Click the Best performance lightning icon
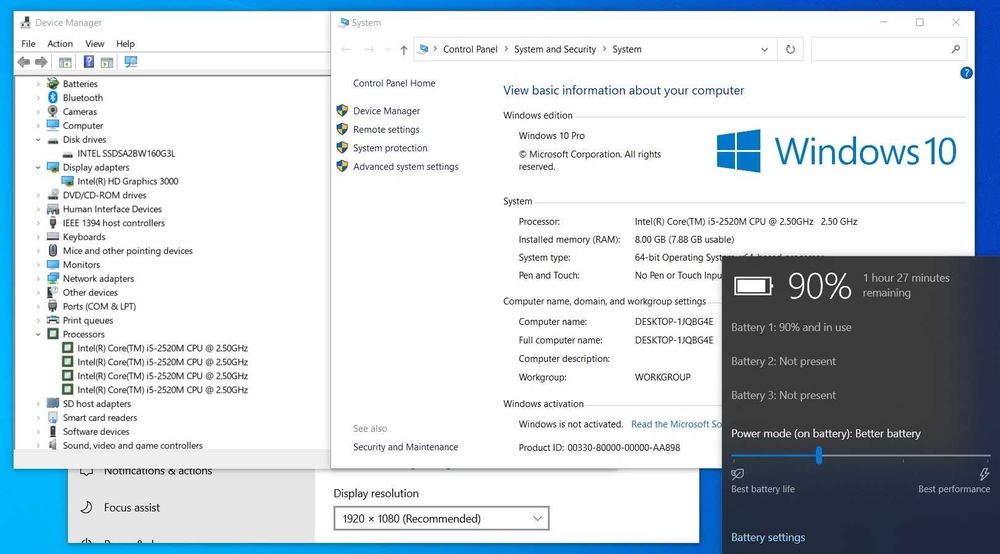1000x554 pixels. click(x=984, y=474)
